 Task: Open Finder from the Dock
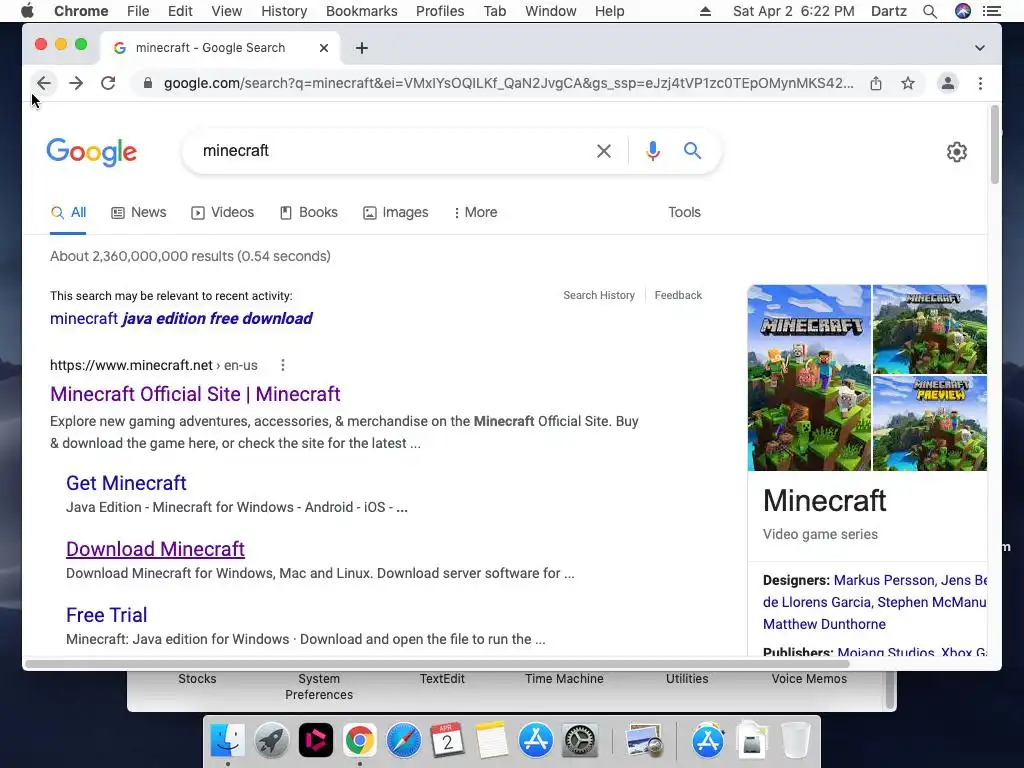point(227,741)
